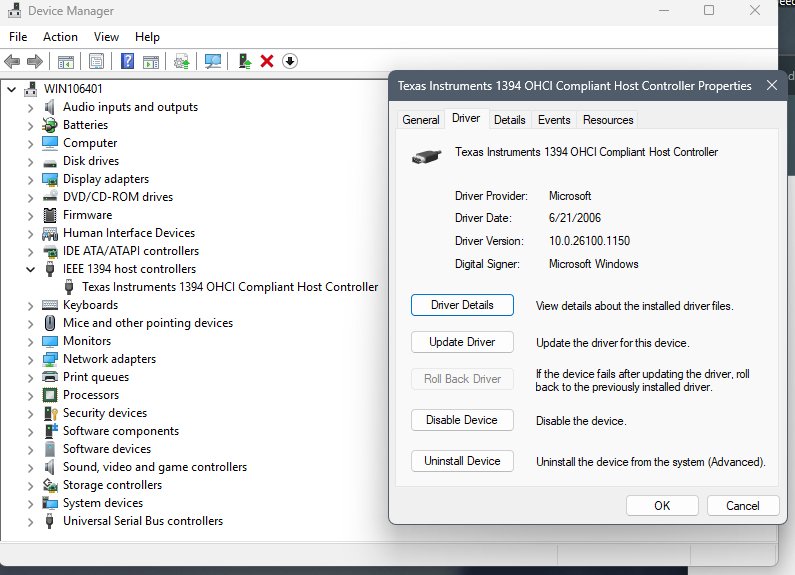Viewport: 795px width, 575px height.
Task: Switch to the Details tab
Action: pos(509,120)
